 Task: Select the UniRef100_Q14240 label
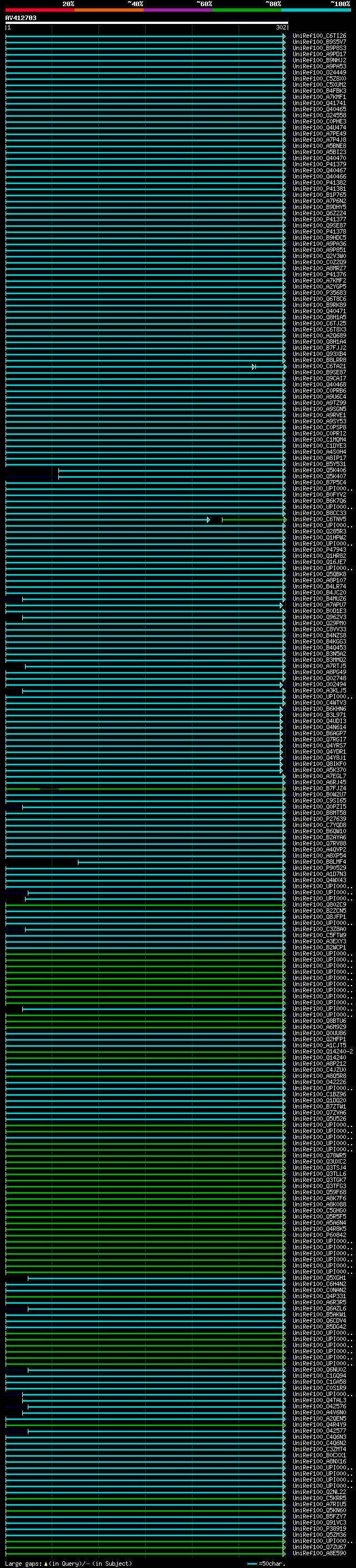(x=319, y=1057)
